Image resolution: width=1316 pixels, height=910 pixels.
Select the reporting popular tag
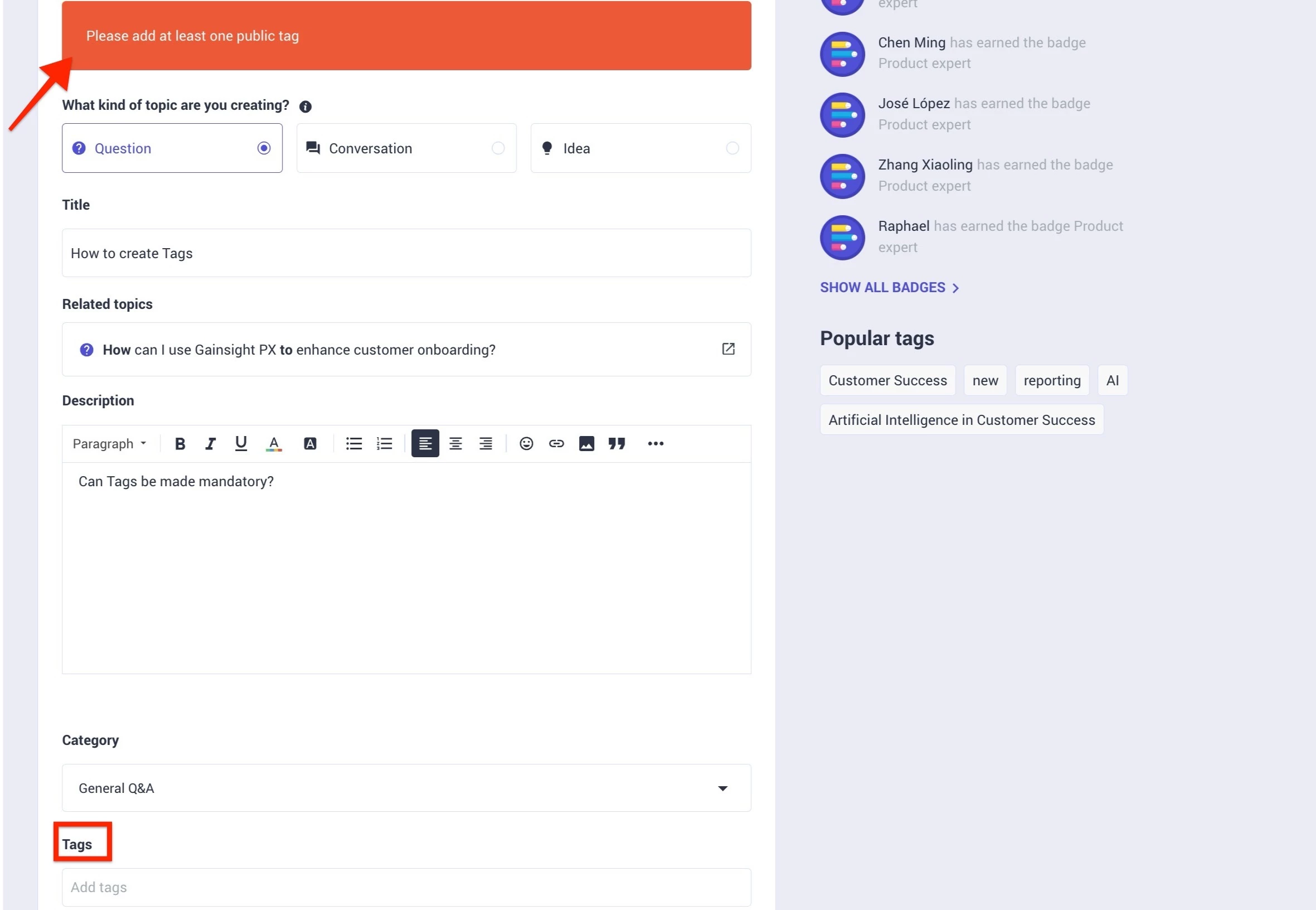(x=1052, y=380)
